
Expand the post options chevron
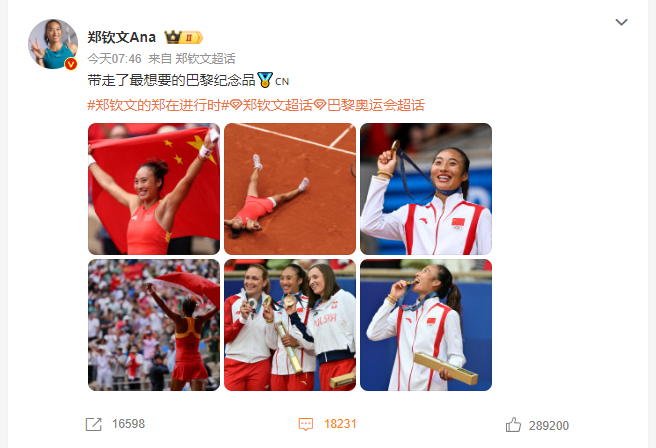[621, 22]
